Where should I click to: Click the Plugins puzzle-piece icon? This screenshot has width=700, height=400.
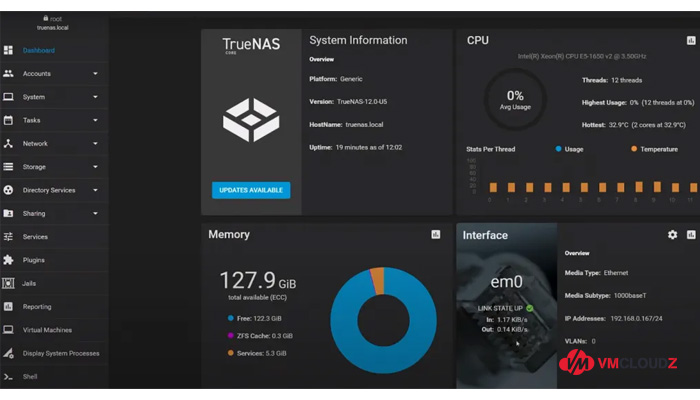8,260
